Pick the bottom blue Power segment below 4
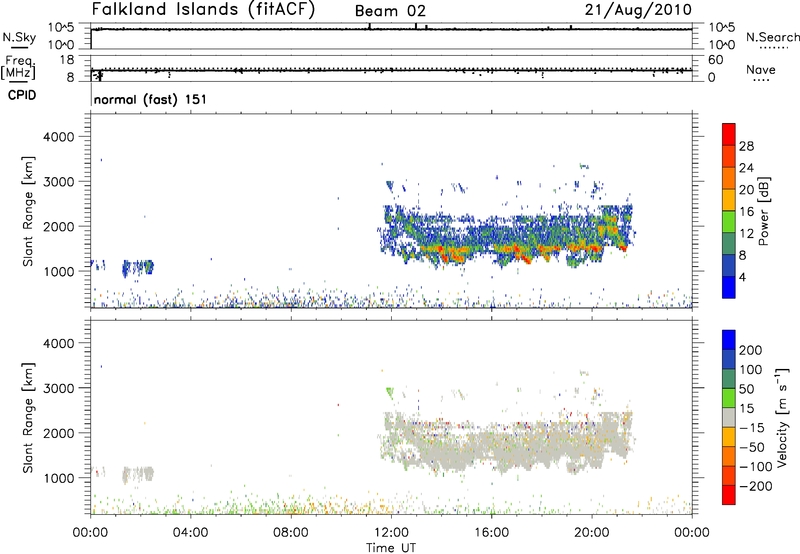This screenshot has height=554, width=800. [x=729, y=287]
